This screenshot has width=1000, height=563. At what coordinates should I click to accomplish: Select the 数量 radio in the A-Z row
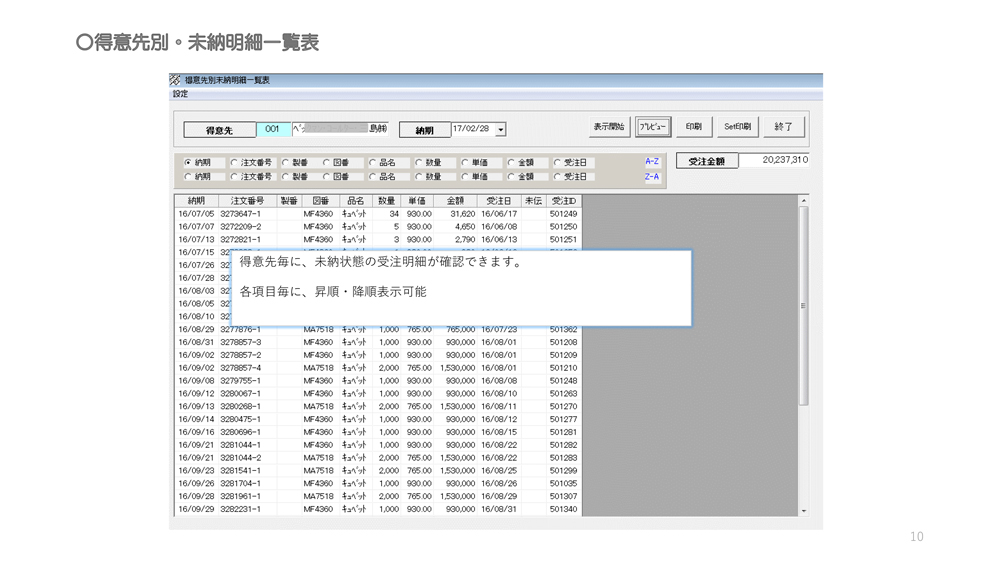click(x=419, y=163)
